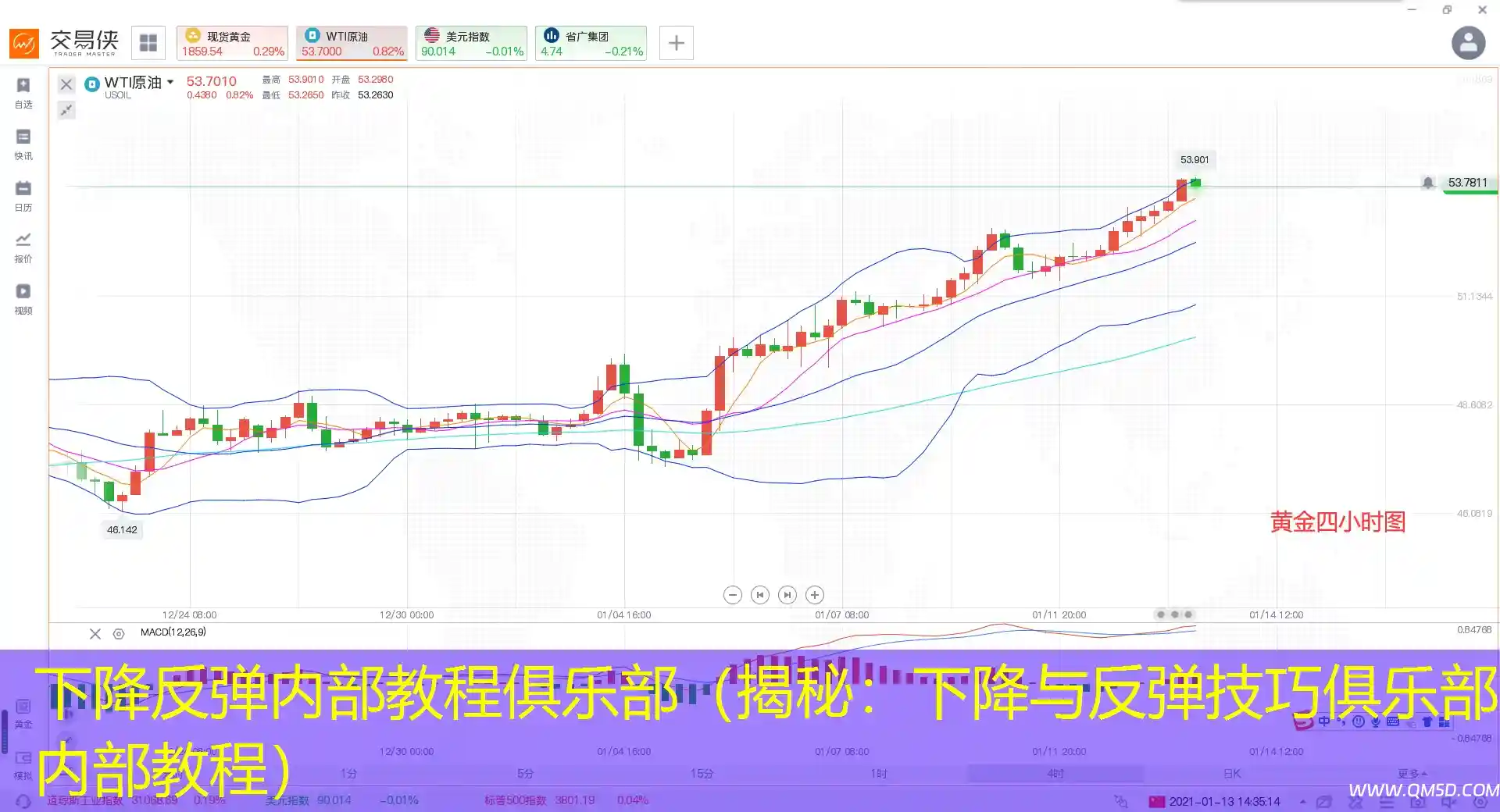Click the 01/07 08:00 time axis label
Viewport: 1500px width, 812px height.
841,615
